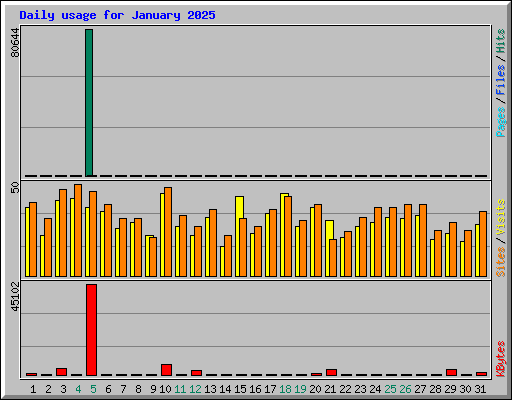The image size is (512, 400).
Task: Click the green day 25 label
Action: tap(390, 389)
